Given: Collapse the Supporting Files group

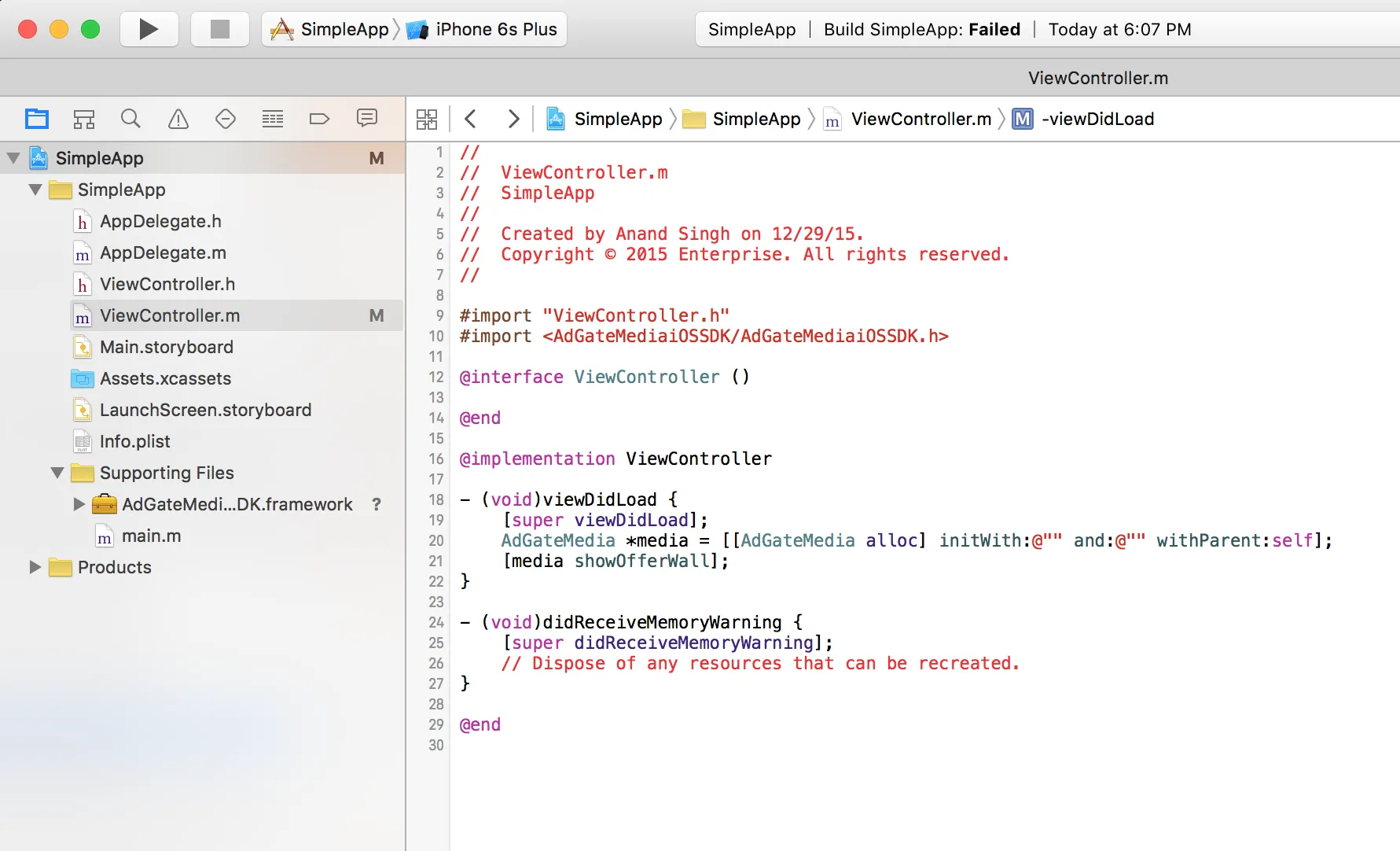Looking at the screenshot, I should 57,473.
